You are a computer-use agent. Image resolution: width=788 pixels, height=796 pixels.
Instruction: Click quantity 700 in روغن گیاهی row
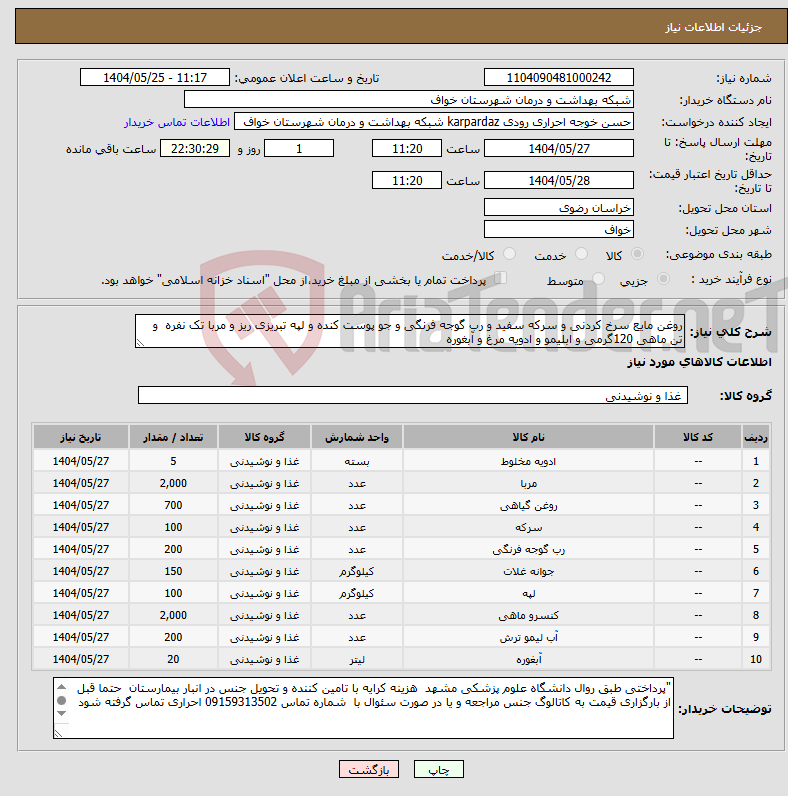click(x=173, y=506)
